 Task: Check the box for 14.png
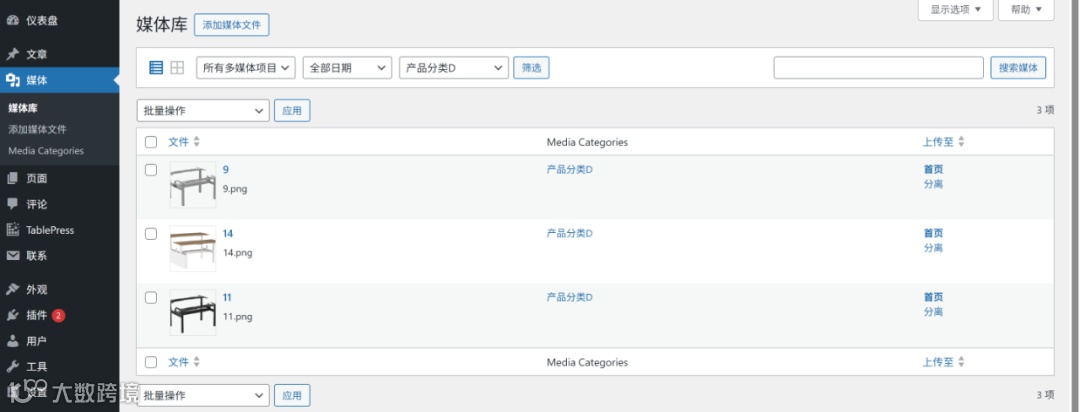pos(151,234)
